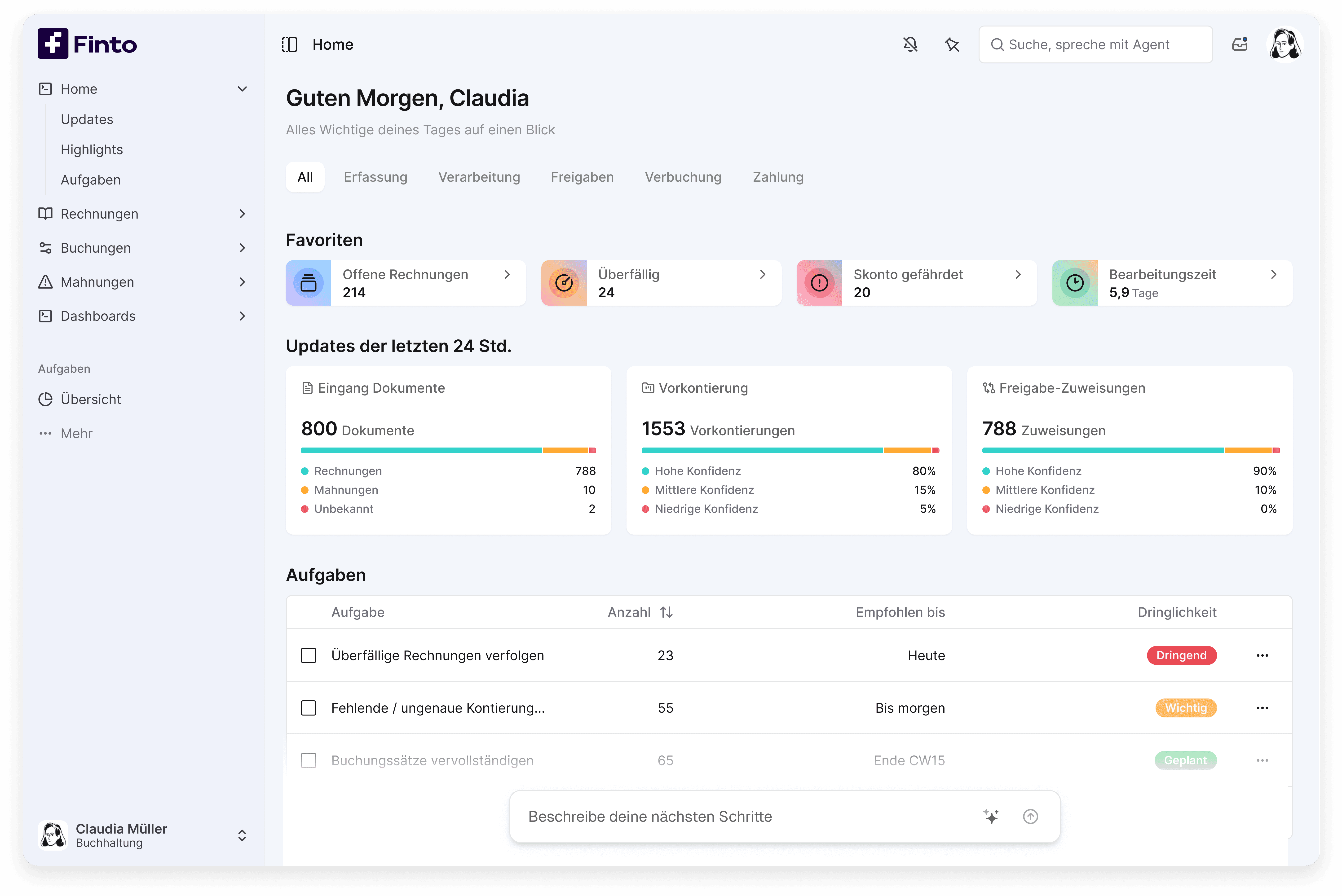
Task: Click the Skonto gefährdet alert icon
Action: pyautogui.click(x=820, y=283)
